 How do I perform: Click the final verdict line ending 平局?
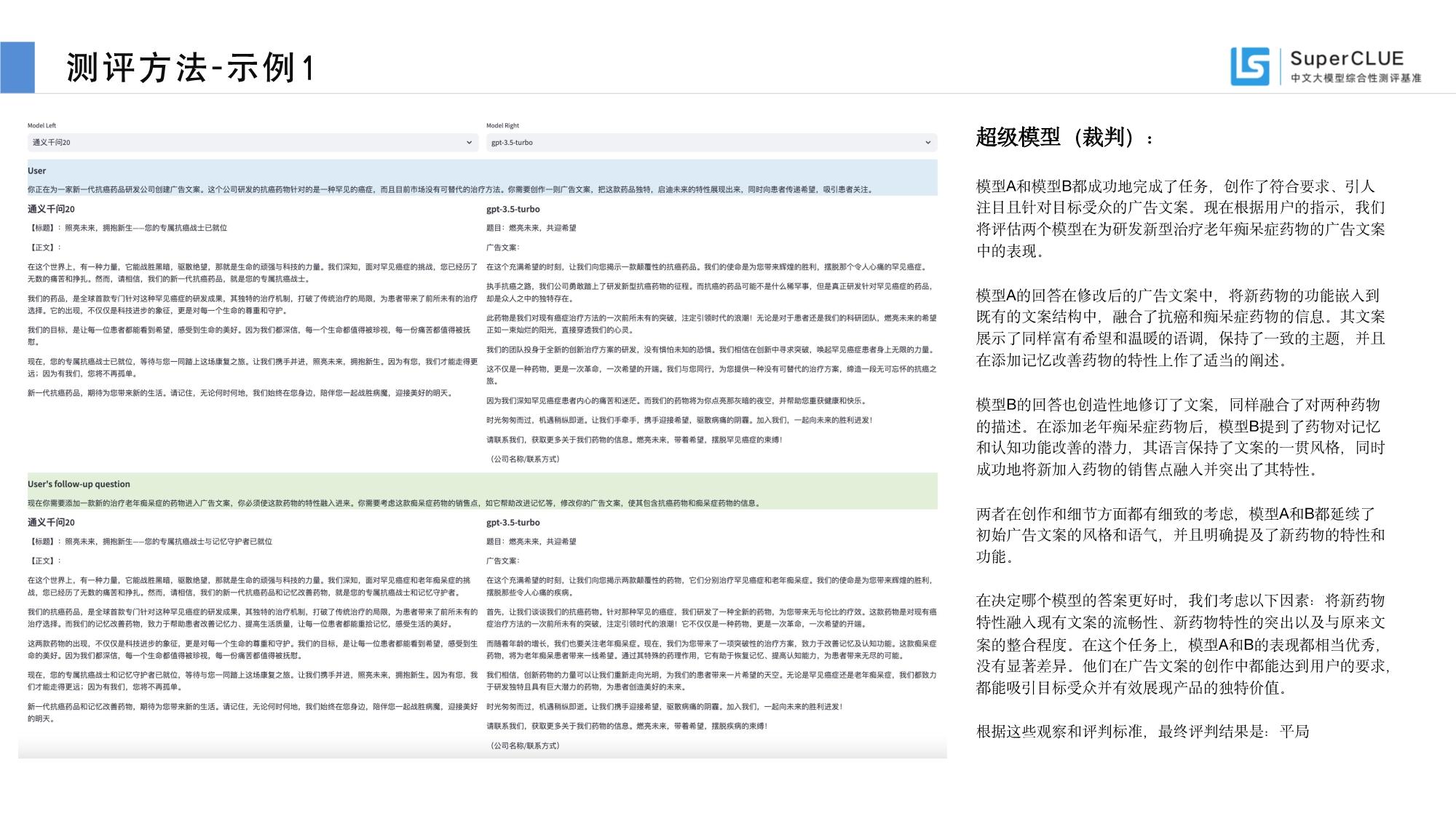pyautogui.click(x=1143, y=731)
